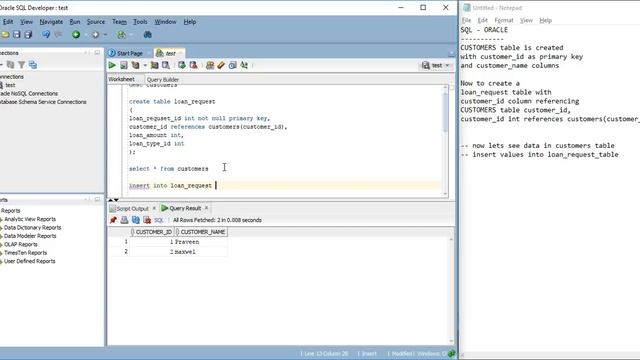Select User Defined Reports in tree

coord(29,261)
